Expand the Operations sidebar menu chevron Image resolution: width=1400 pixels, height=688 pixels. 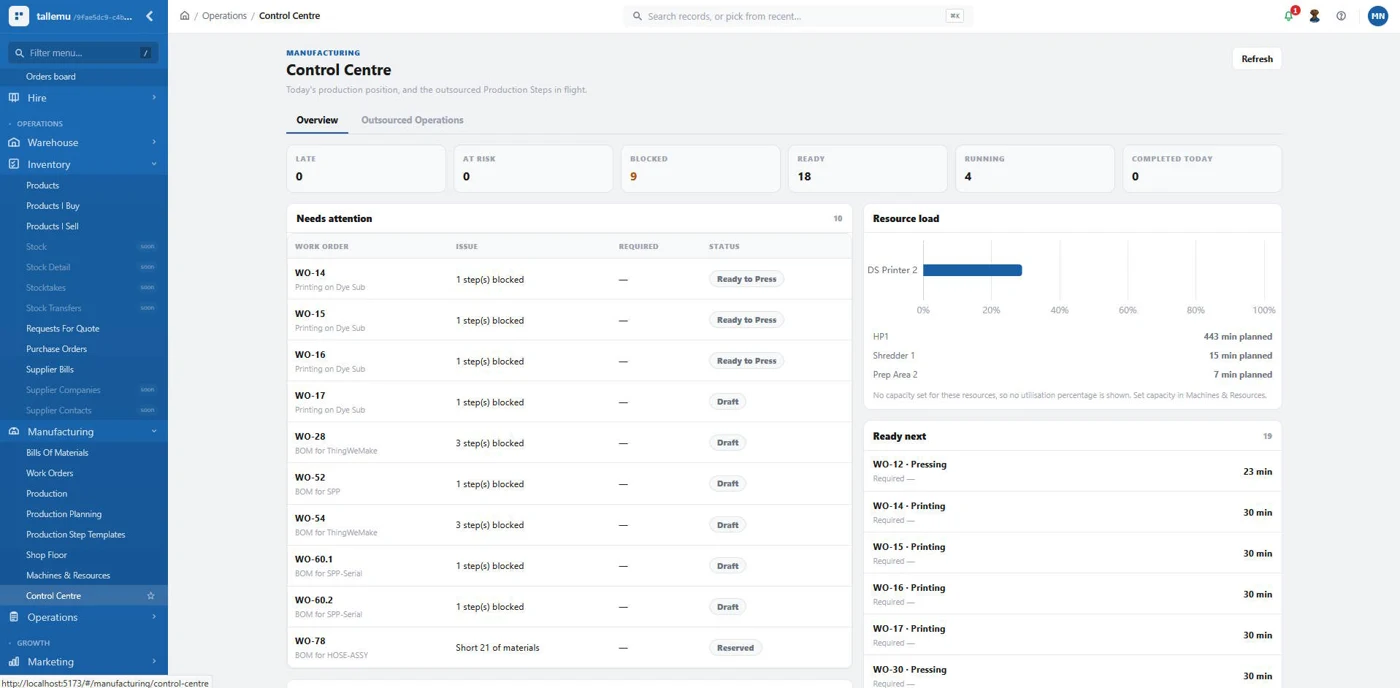pos(154,617)
